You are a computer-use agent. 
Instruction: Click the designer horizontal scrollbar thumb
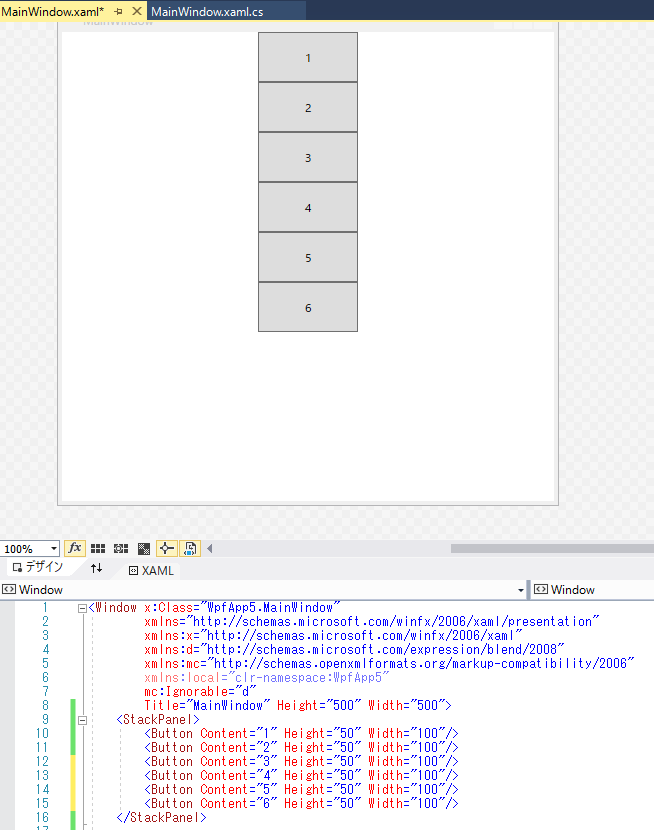tap(552, 549)
